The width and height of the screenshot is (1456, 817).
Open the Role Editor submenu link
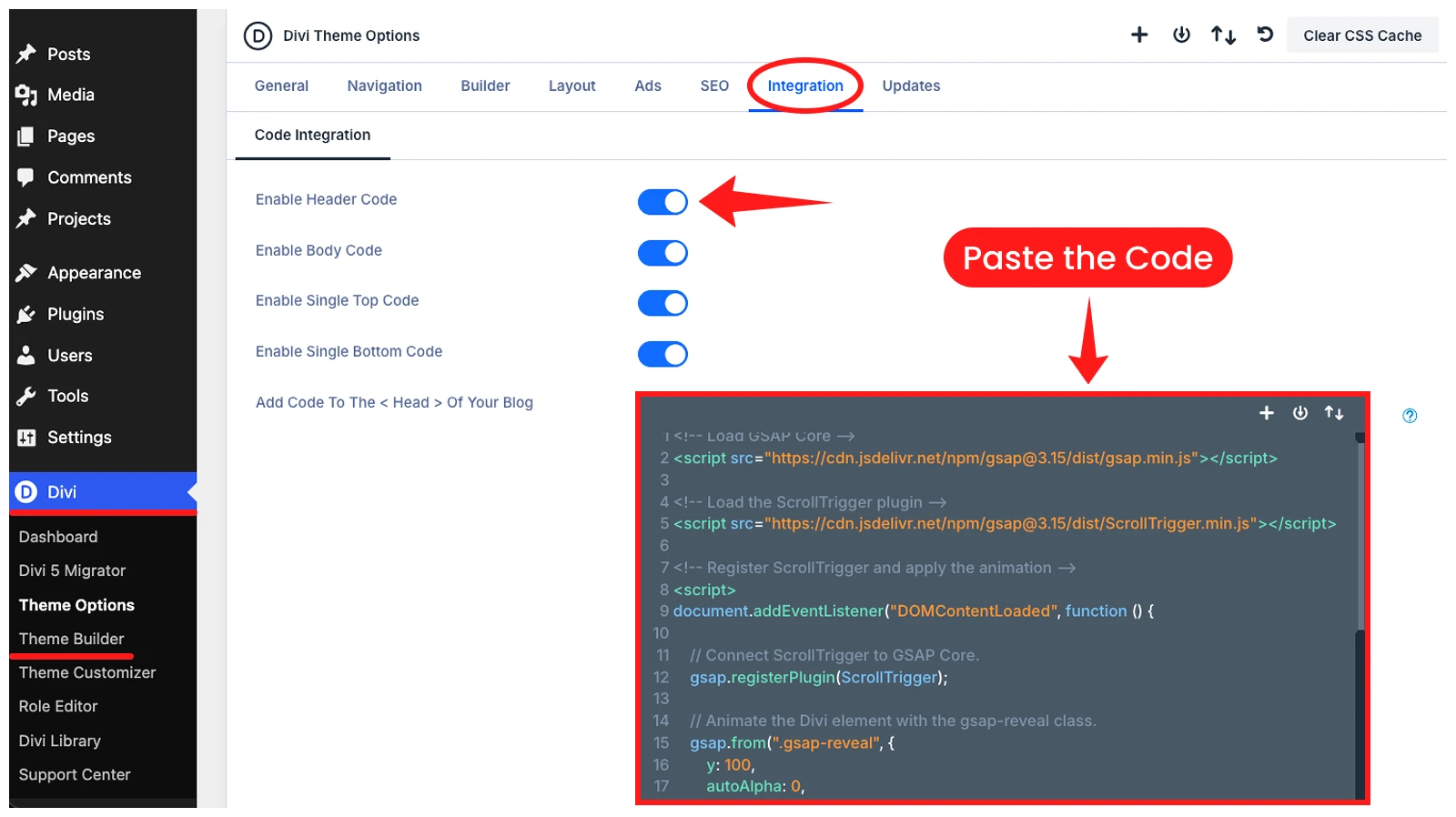pyautogui.click(x=58, y=706)
